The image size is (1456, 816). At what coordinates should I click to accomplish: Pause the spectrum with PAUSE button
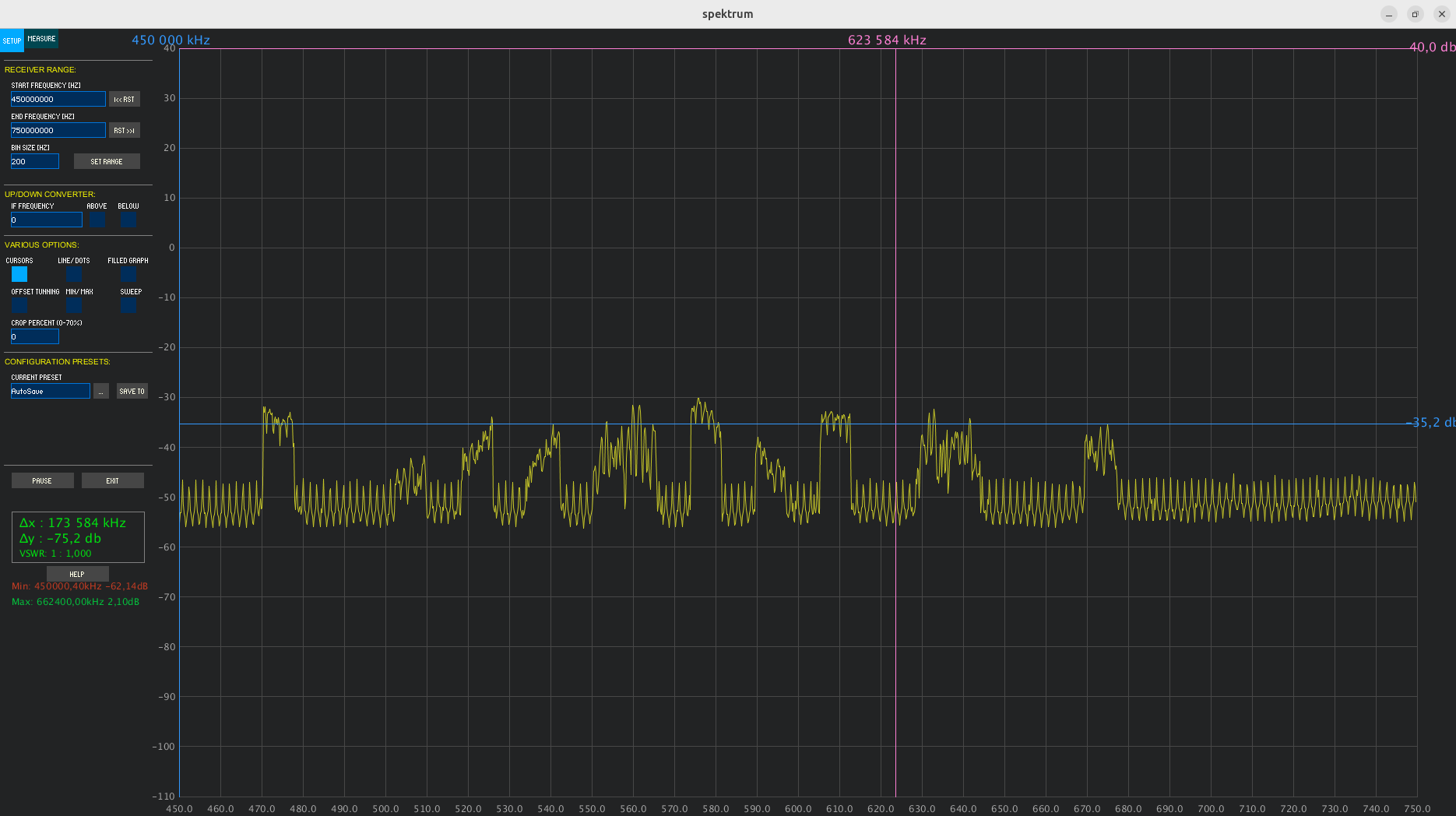[43, 480]
